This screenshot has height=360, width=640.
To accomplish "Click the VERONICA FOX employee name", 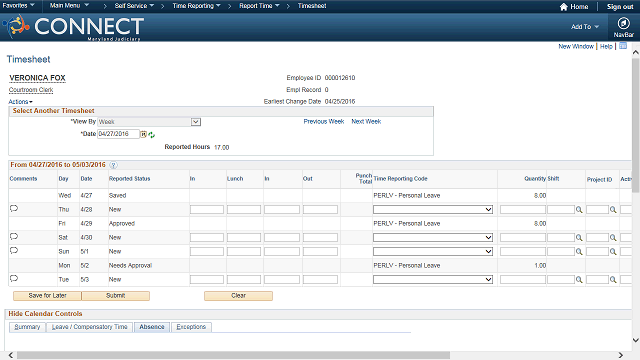I will (37, 78).
